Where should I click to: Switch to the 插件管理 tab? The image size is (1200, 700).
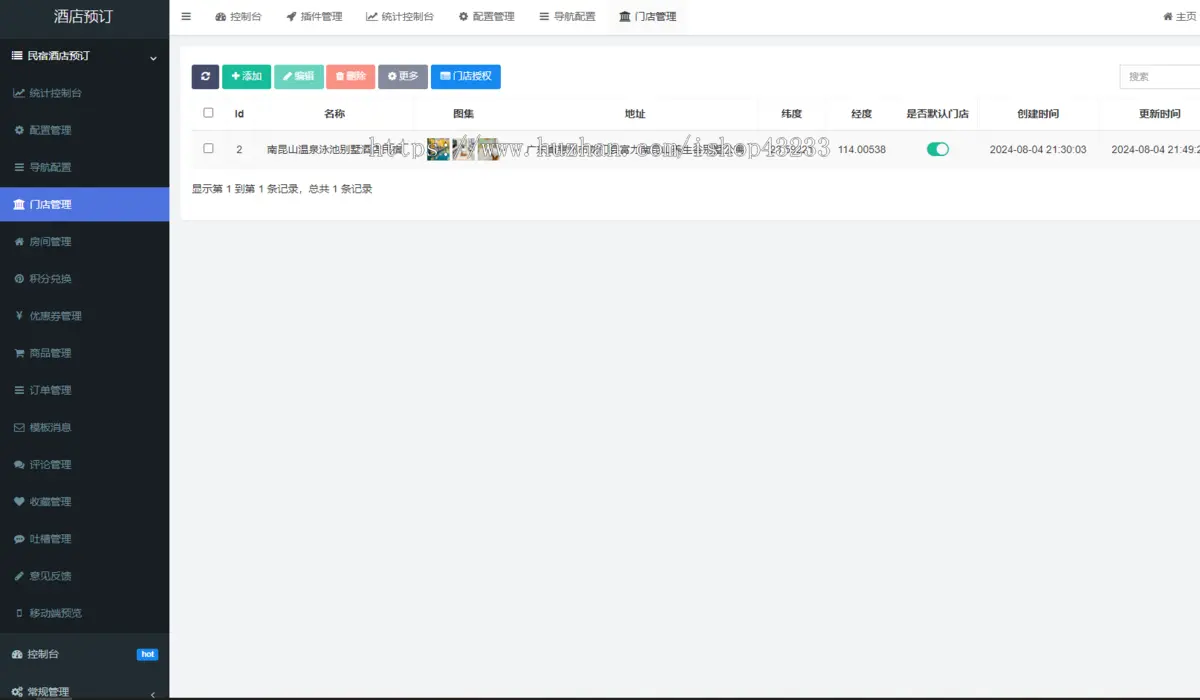pos(314,17)
